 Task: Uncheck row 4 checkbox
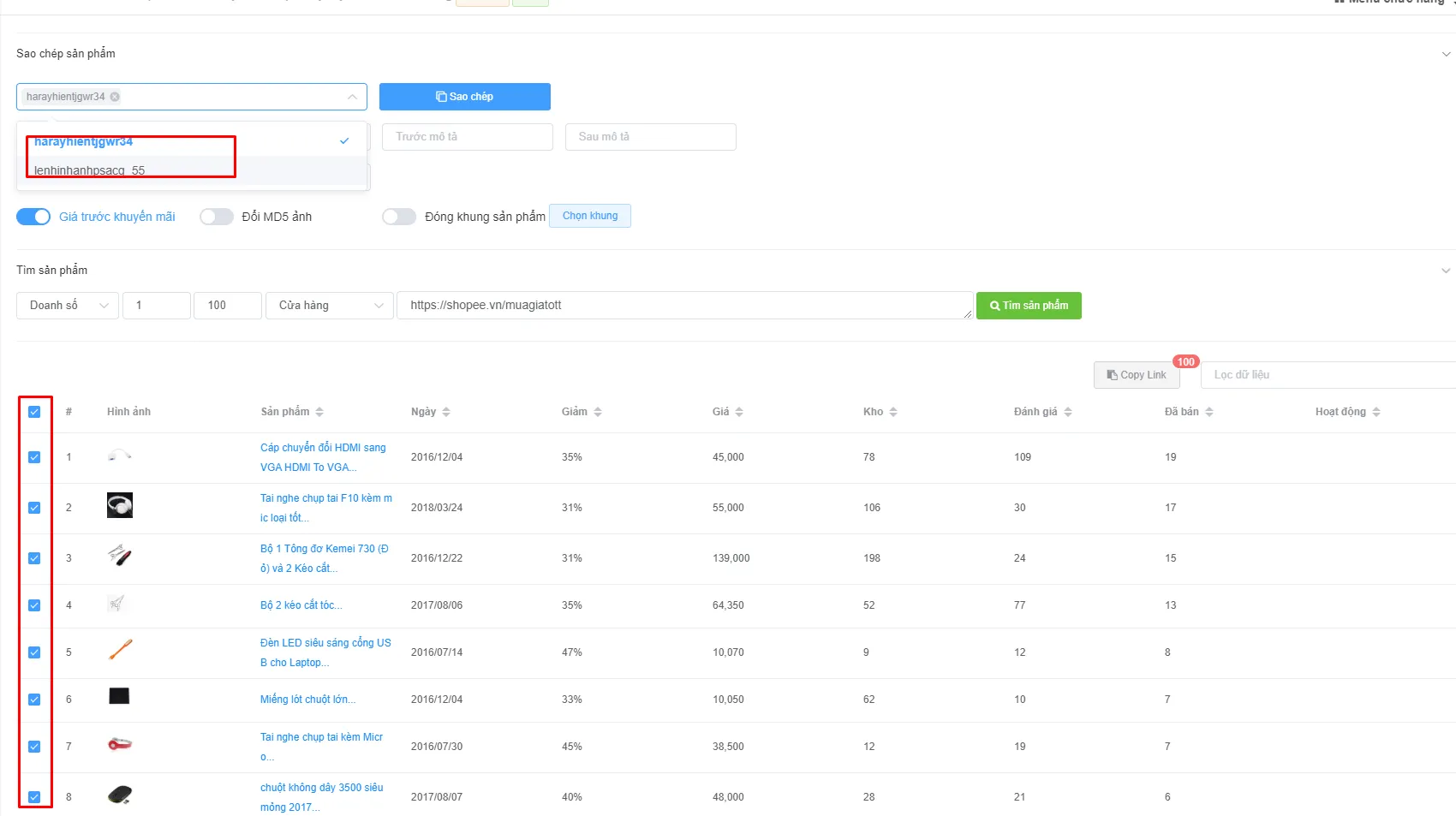tap(34, 605)
